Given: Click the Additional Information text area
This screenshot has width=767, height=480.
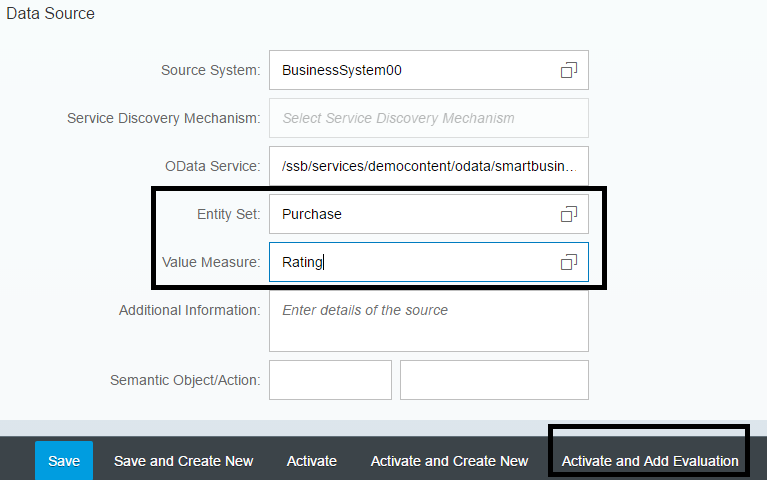Looking at the screenshot, I should (x=428, y=322).
